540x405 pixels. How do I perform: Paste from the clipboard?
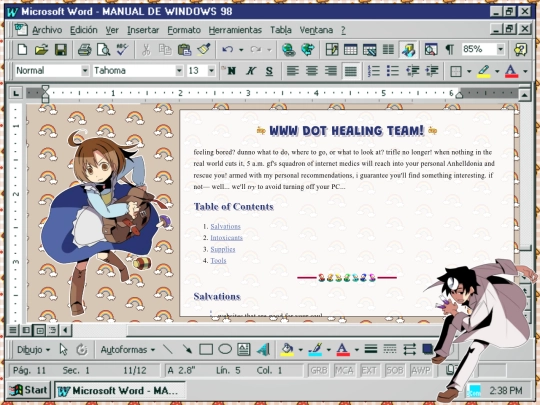click(184, 50)
